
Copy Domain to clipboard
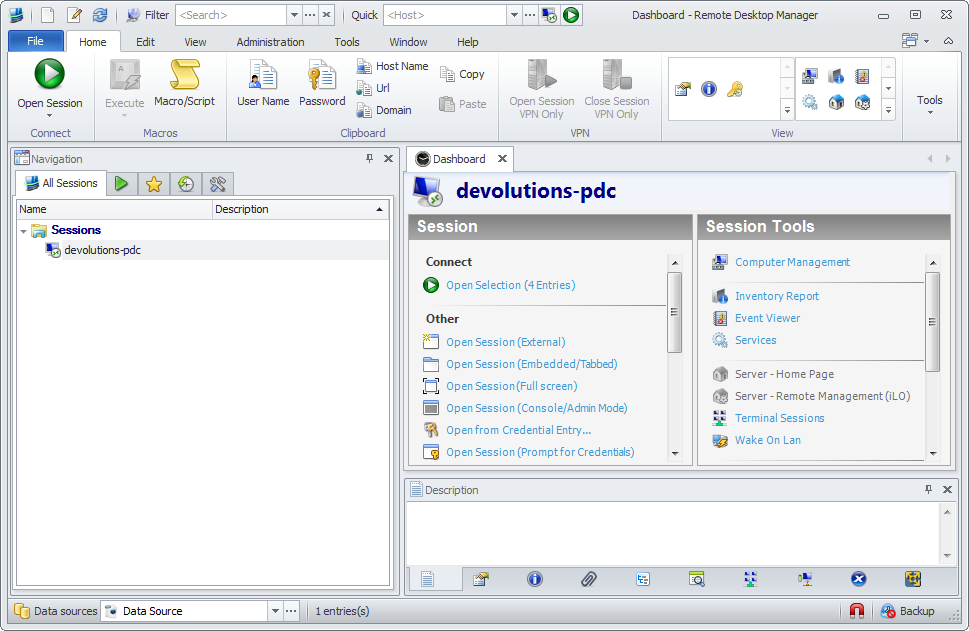[x=384, y=110]
